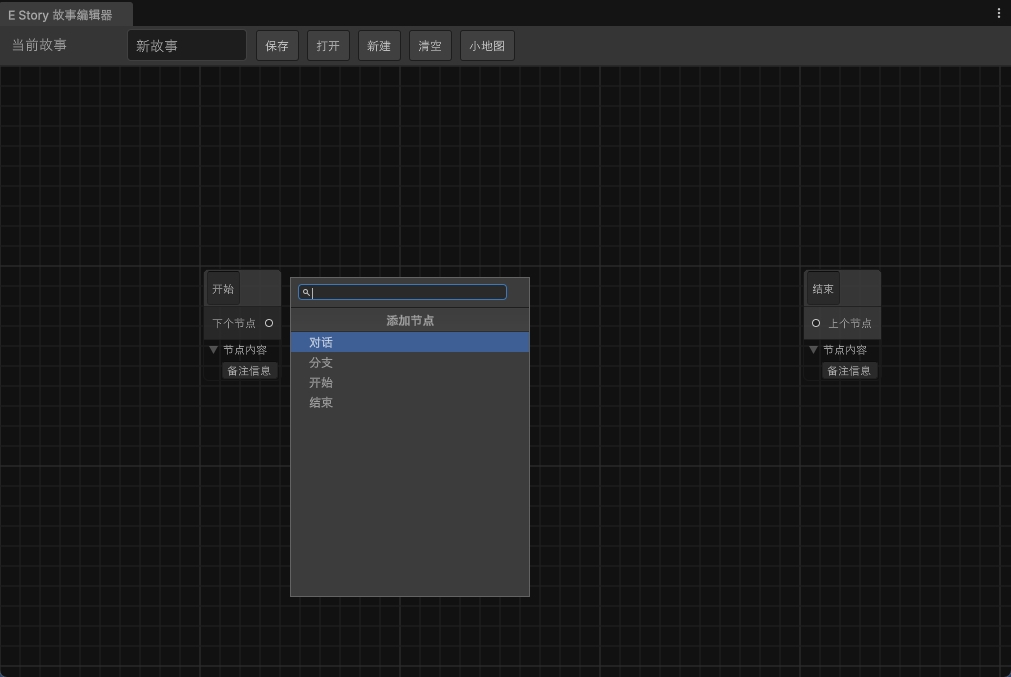Focus the node search input field
The height and width of the screenshot is (677, 1011).
[402, 292]
